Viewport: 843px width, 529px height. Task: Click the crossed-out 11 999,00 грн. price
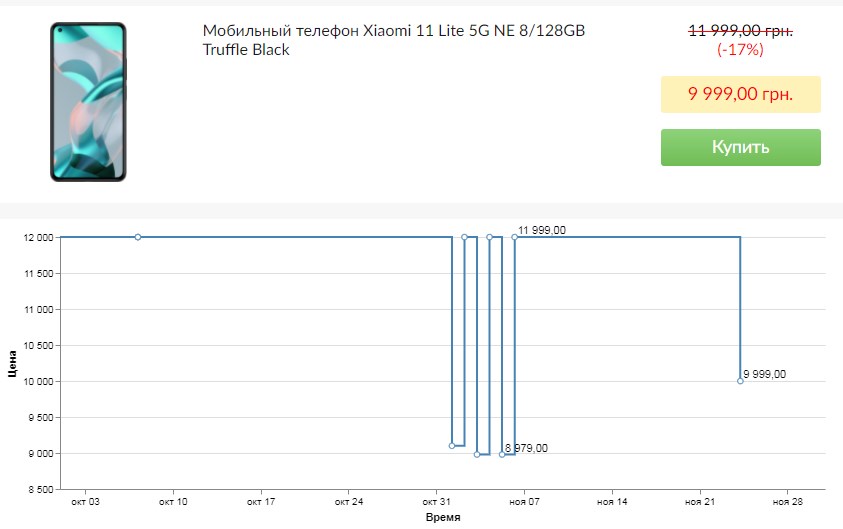740,31
